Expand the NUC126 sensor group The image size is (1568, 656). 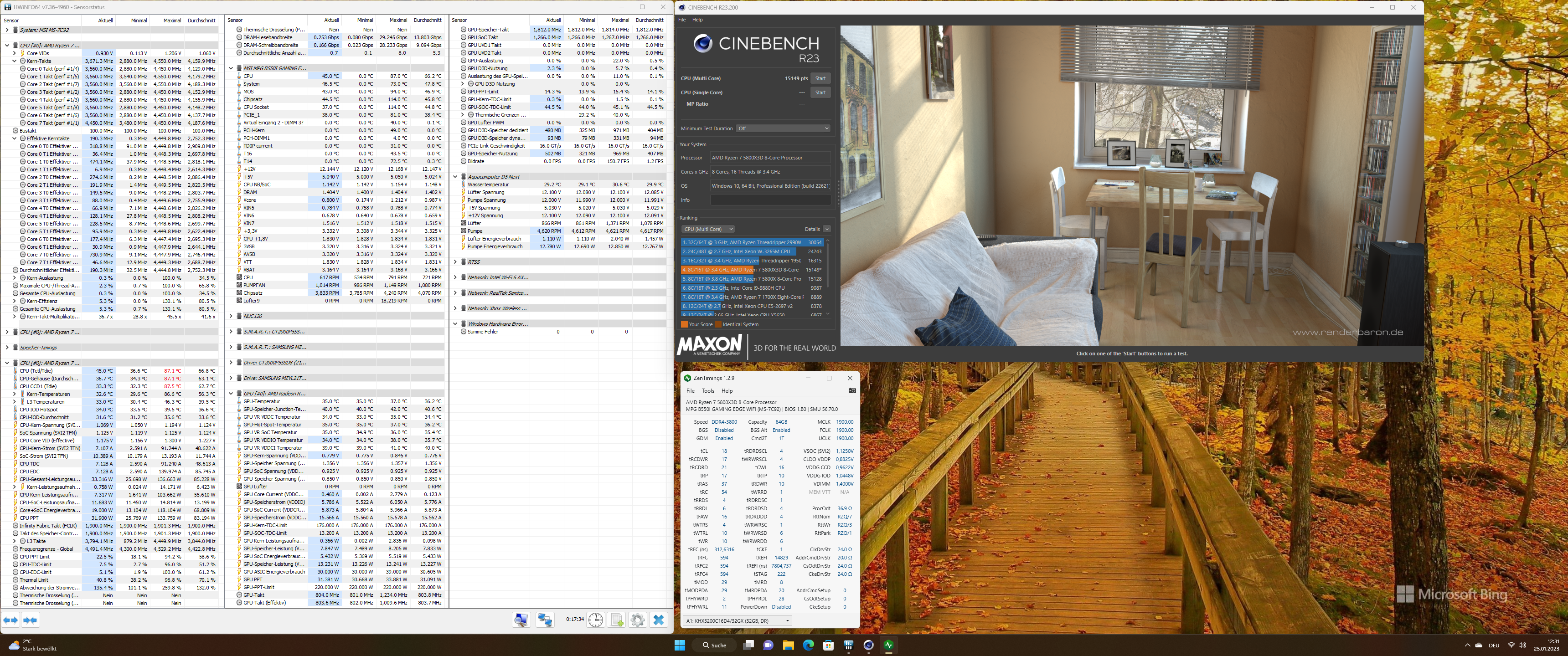(x=231, y=316)
